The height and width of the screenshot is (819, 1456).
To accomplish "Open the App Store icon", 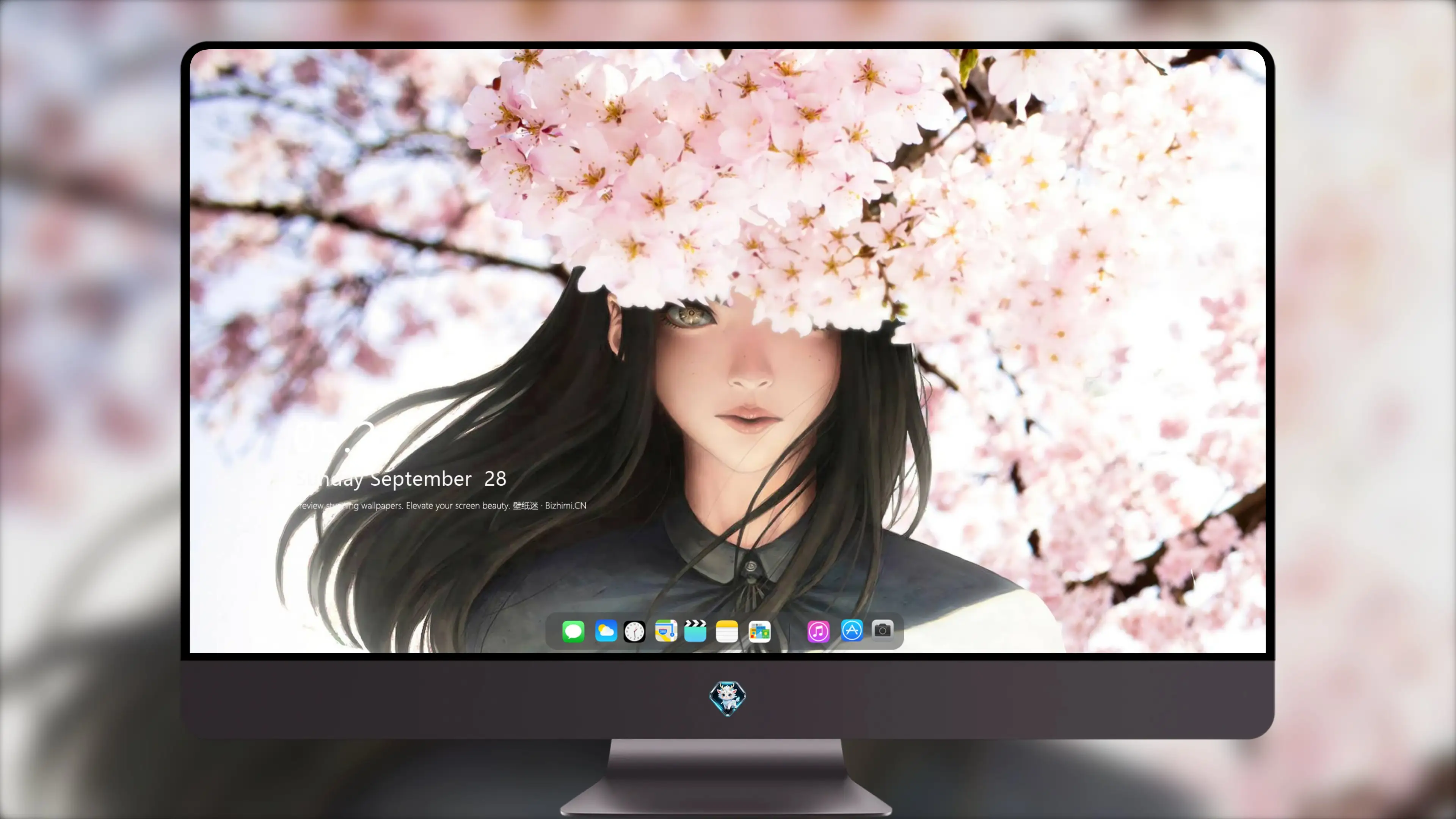I will click(x=852, y=630).
